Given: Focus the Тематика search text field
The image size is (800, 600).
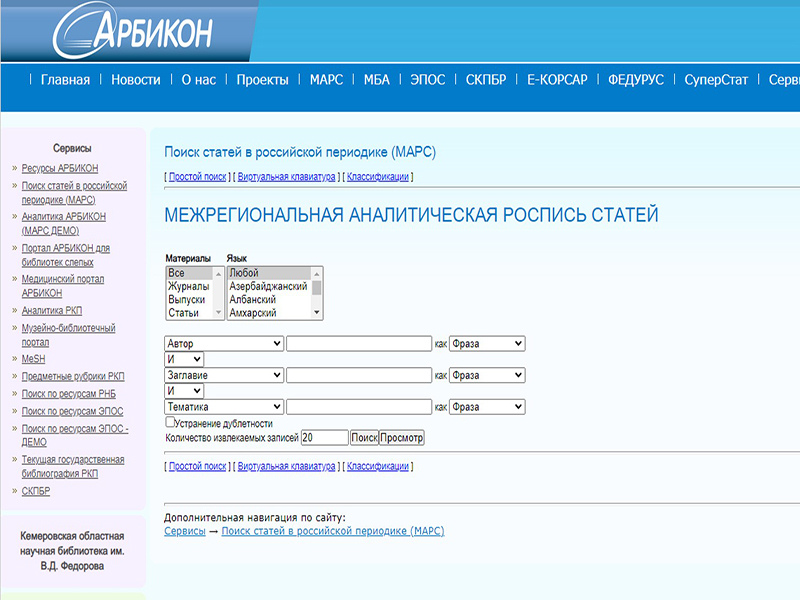Looking at the screenshot, I should tap(359, 407).
